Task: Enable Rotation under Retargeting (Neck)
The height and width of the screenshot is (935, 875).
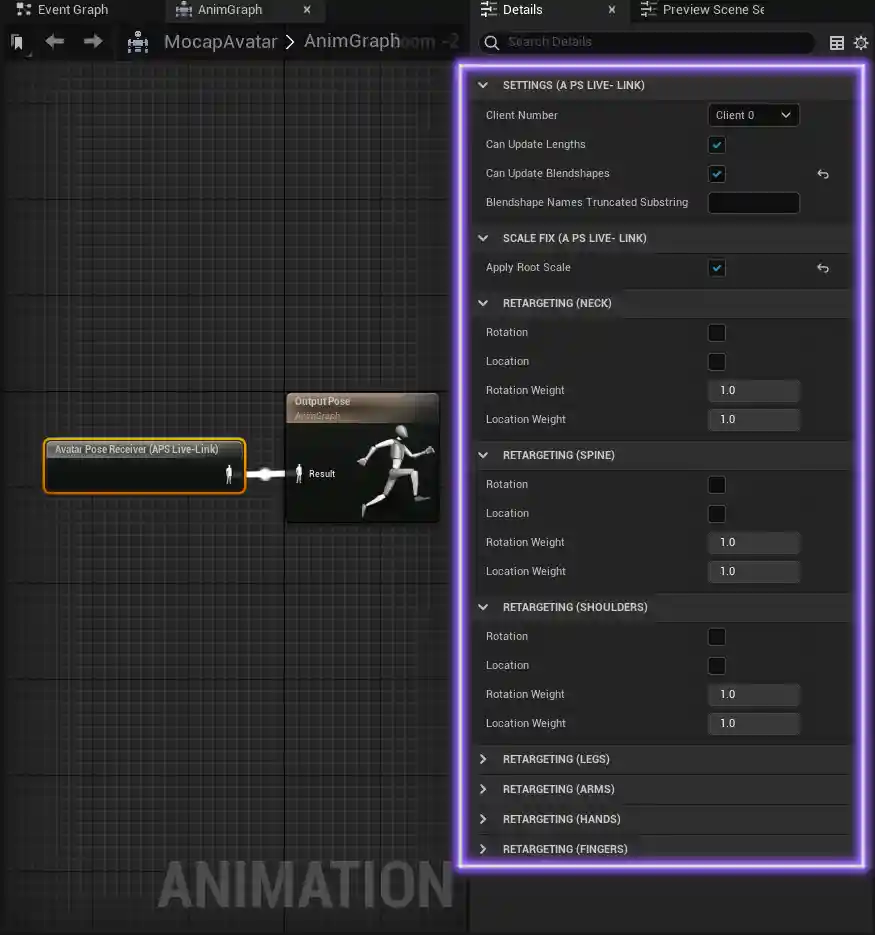Action: pos(717,333)
